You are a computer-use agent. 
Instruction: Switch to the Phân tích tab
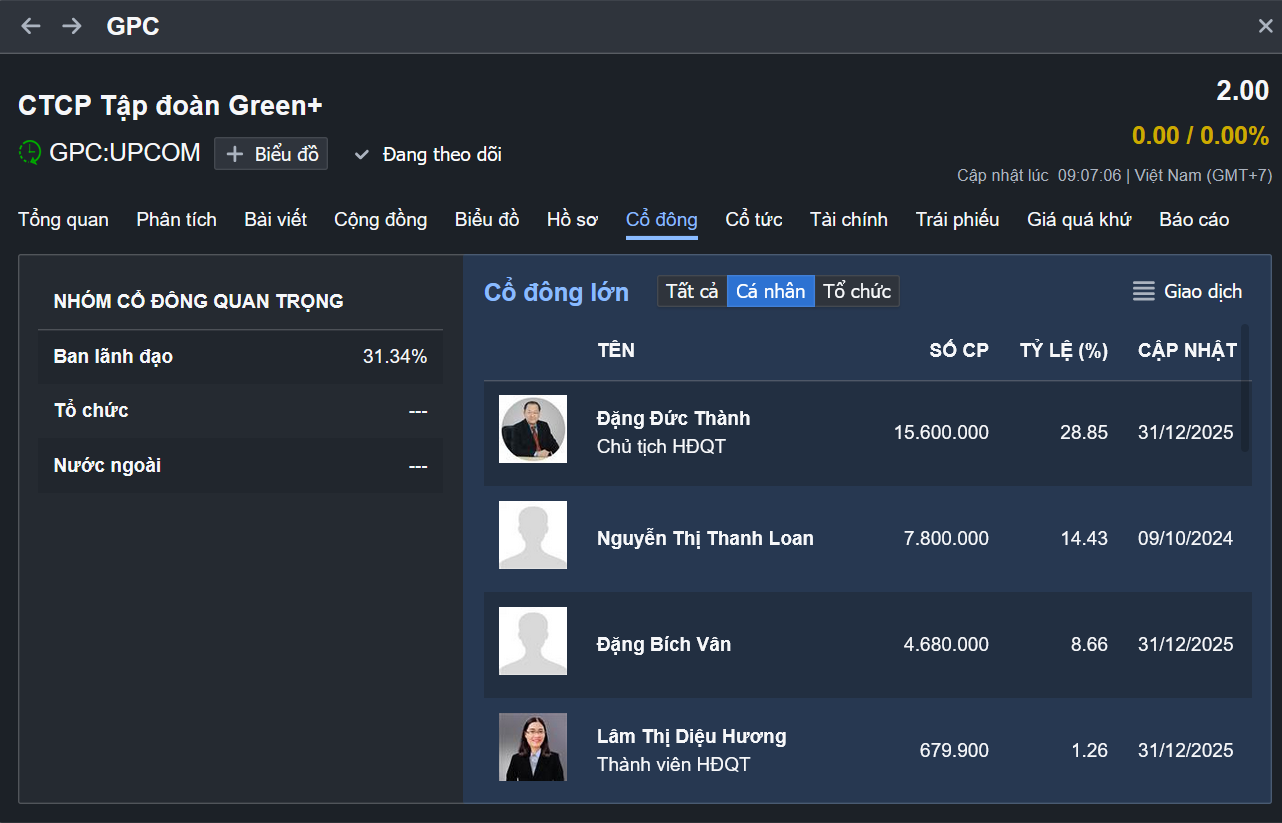point(176,219)
